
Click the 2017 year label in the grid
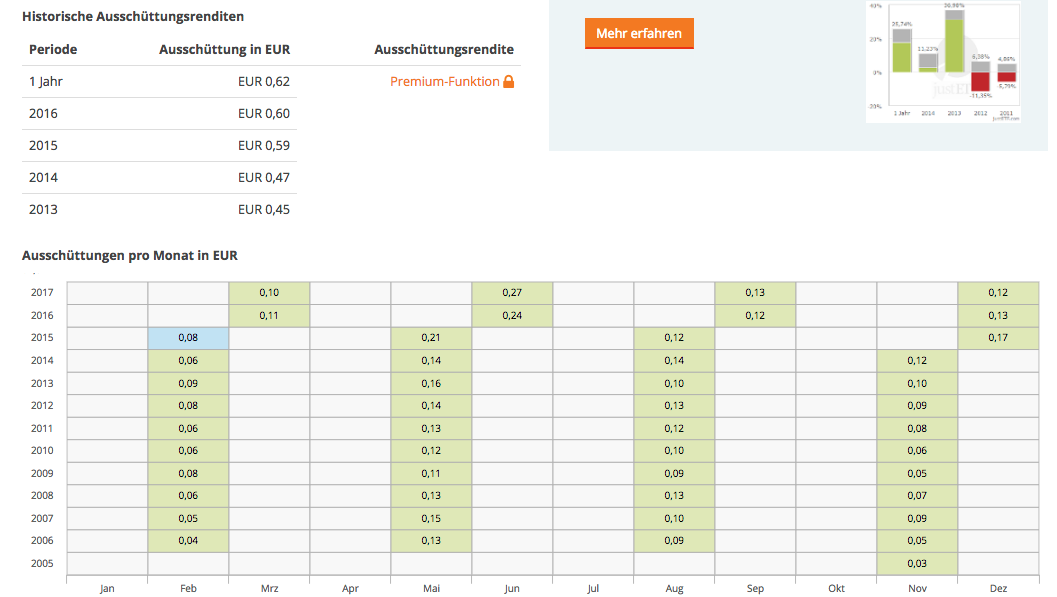click(x=42, y=293)
